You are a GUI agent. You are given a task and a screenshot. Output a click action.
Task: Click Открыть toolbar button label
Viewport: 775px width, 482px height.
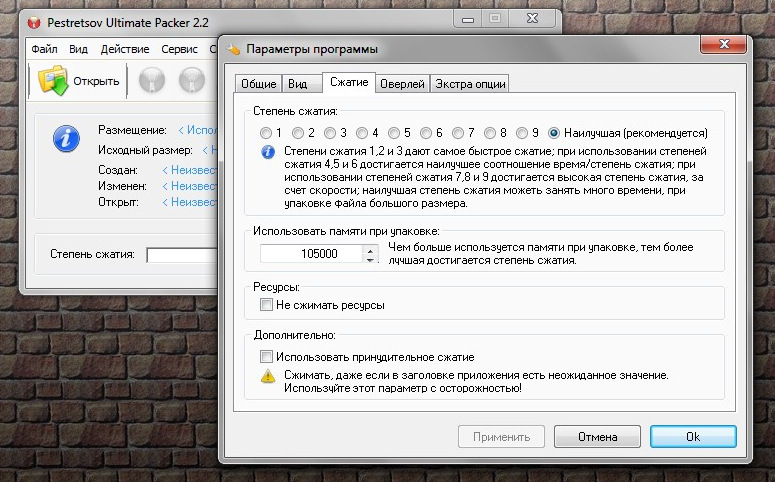click(96, 81)
